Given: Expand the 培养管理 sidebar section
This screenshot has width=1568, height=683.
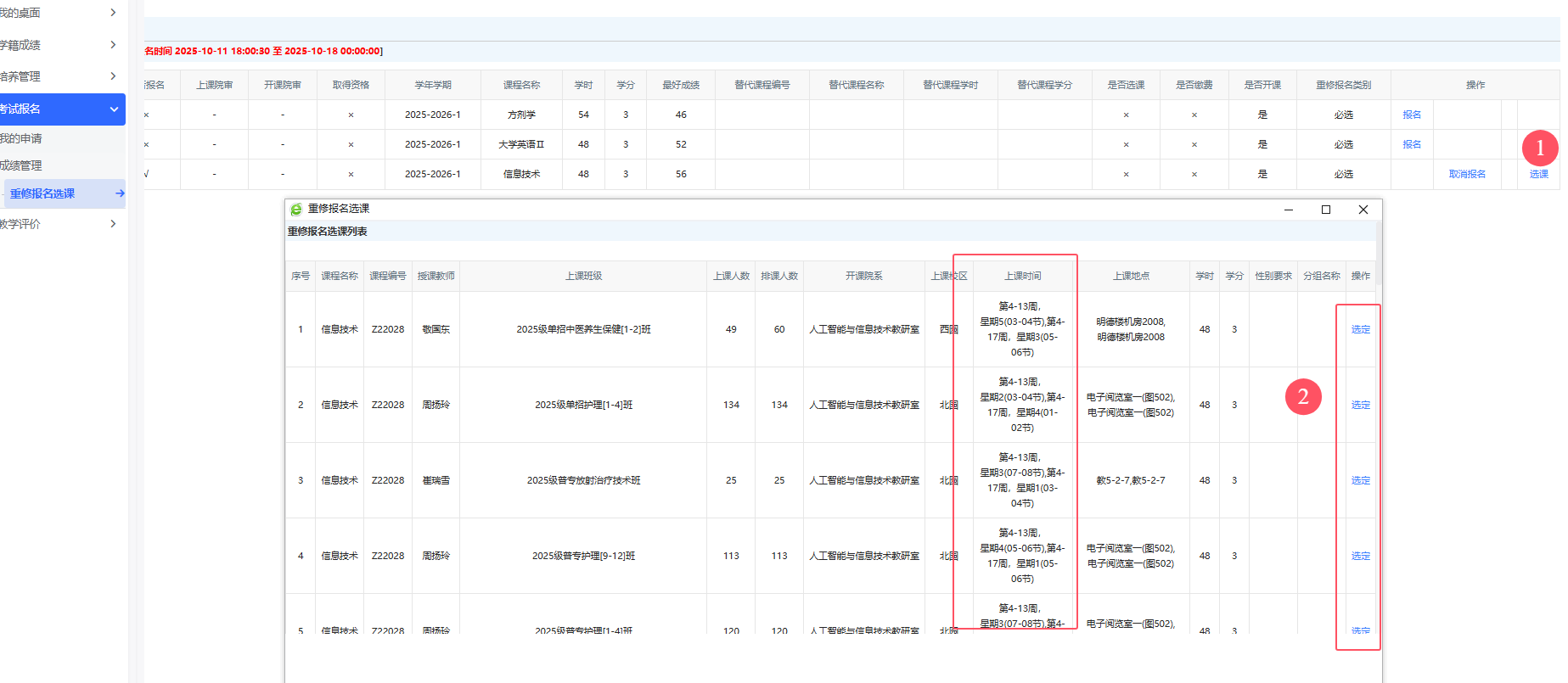Looking at the screenshot, I should 113,76.
